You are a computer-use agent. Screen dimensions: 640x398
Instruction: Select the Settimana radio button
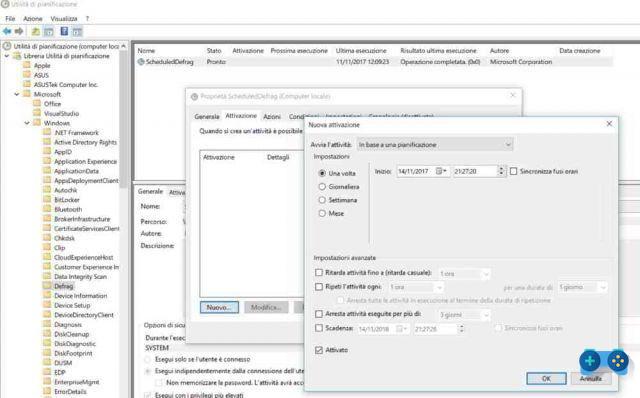[x=322, y=200]
